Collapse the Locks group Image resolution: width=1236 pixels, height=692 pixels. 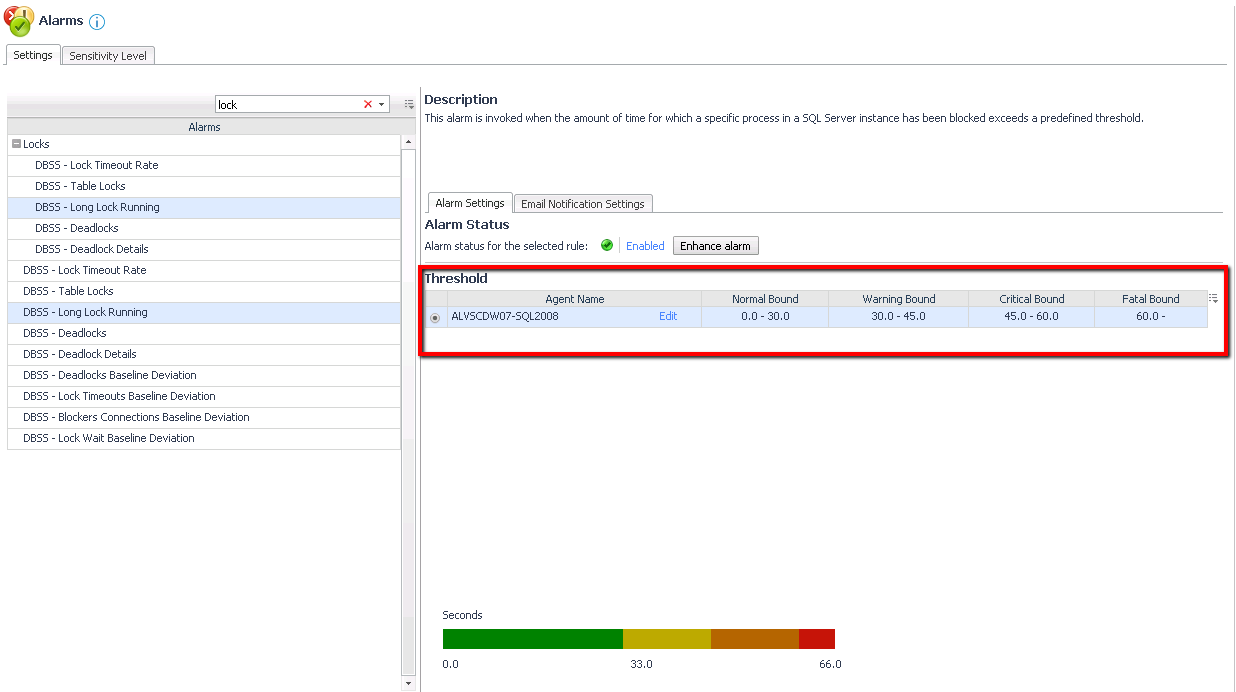(x=17, y=145)
